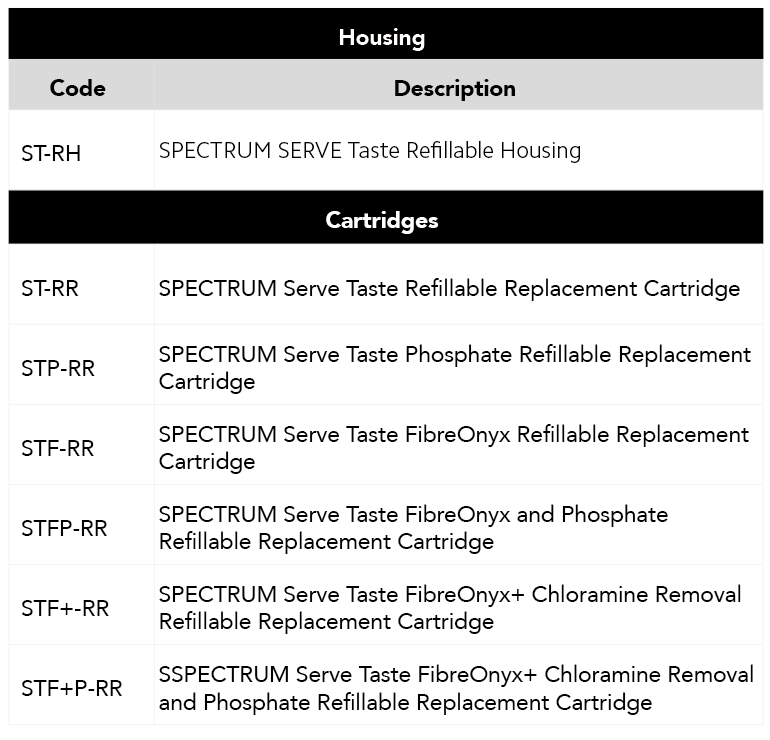This screenshot has height=740, width=770.
Task: Click the ST-RR Replacement Cartridge description
Action: (x=450, y=289)
